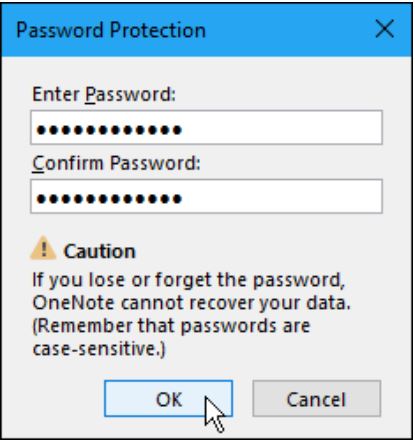The width and height of the screenshot is (415, 440).
Task: Click the "Enter Password:" label
Action: (104, 94)
